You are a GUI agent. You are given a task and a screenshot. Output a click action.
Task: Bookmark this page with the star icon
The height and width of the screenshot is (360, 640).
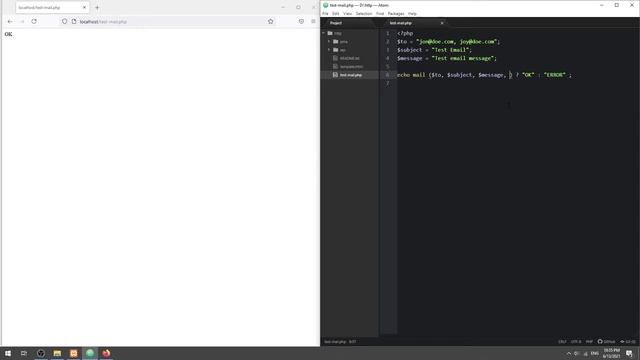point(271,21)
